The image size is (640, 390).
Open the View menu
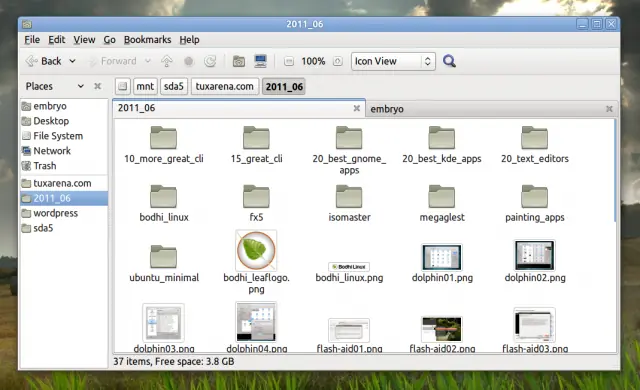(x=84, y=40)
